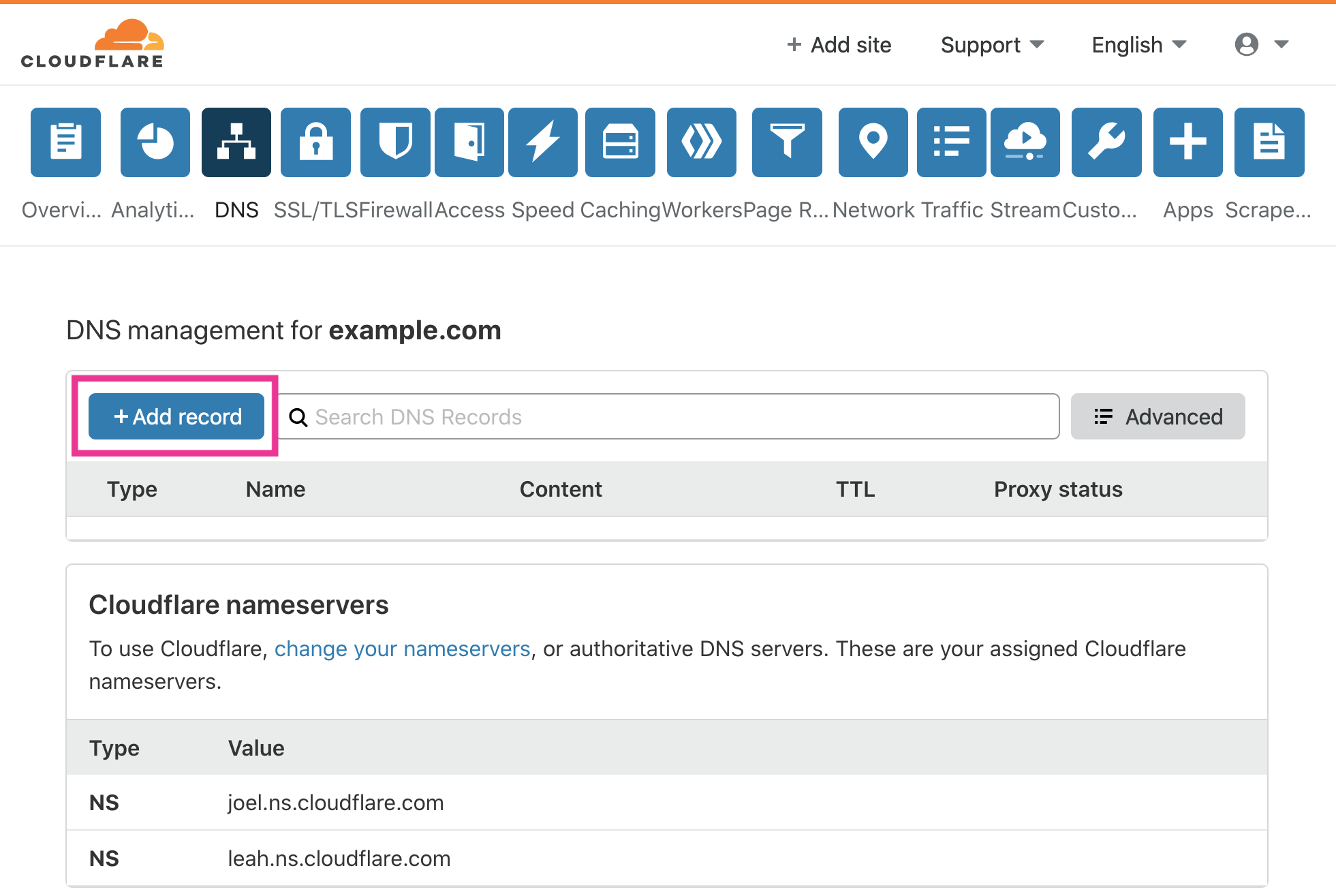
Task: Click the Caching tab label text
Action: [x=621, y=210]
